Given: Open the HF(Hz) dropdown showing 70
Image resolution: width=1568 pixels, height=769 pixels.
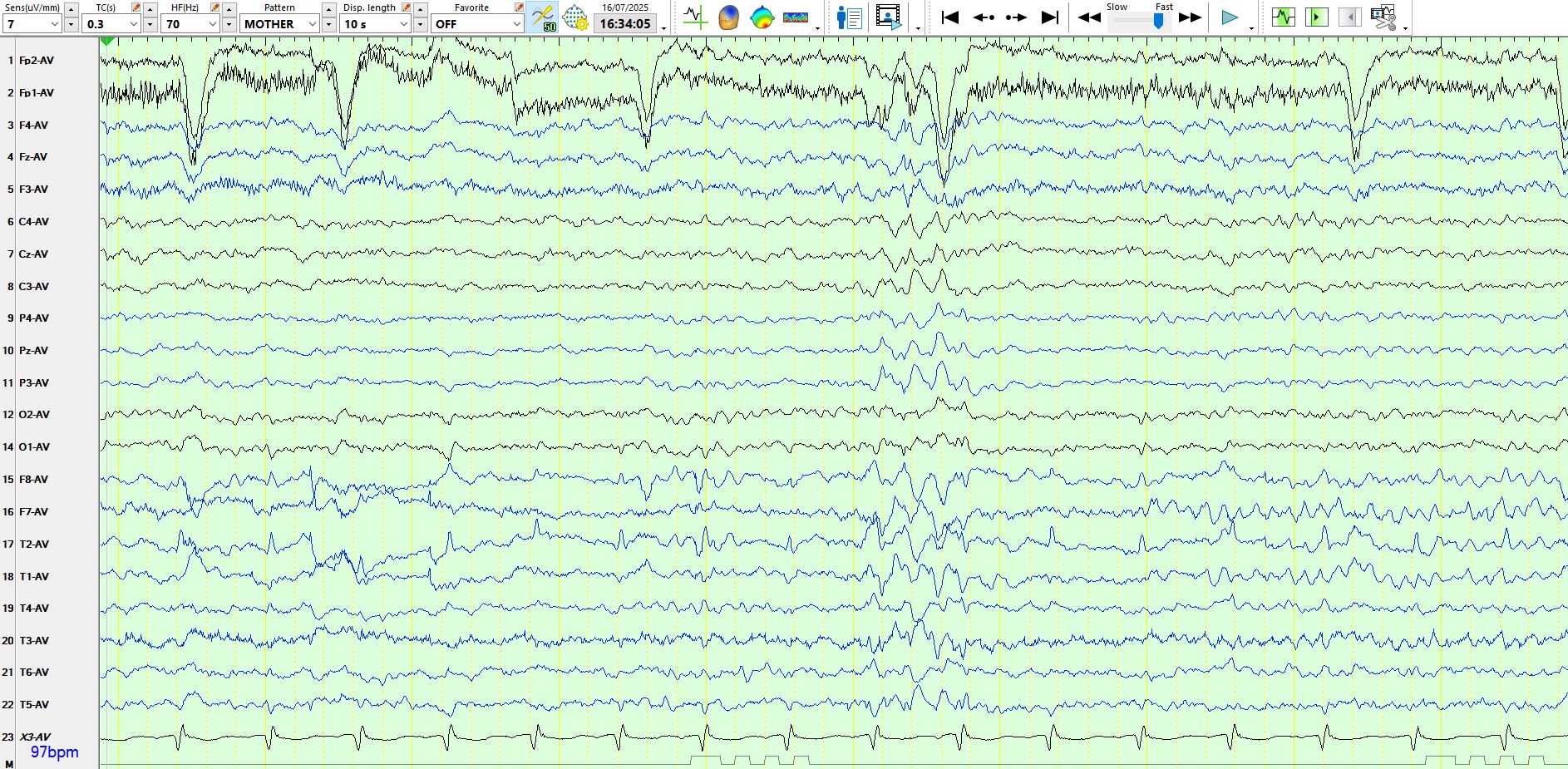Looking at the screenshot, I should (190, 24).
